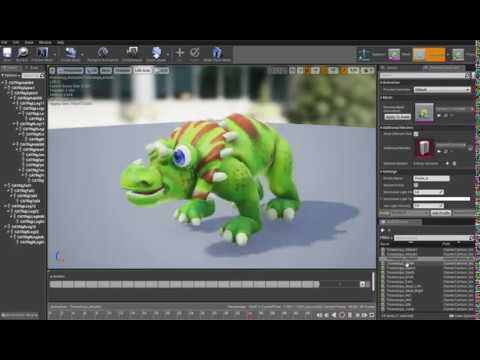Click the Save icon in the toolbar
The width and height of the screenshot is (480, 360).
click(x=7, y=53)
